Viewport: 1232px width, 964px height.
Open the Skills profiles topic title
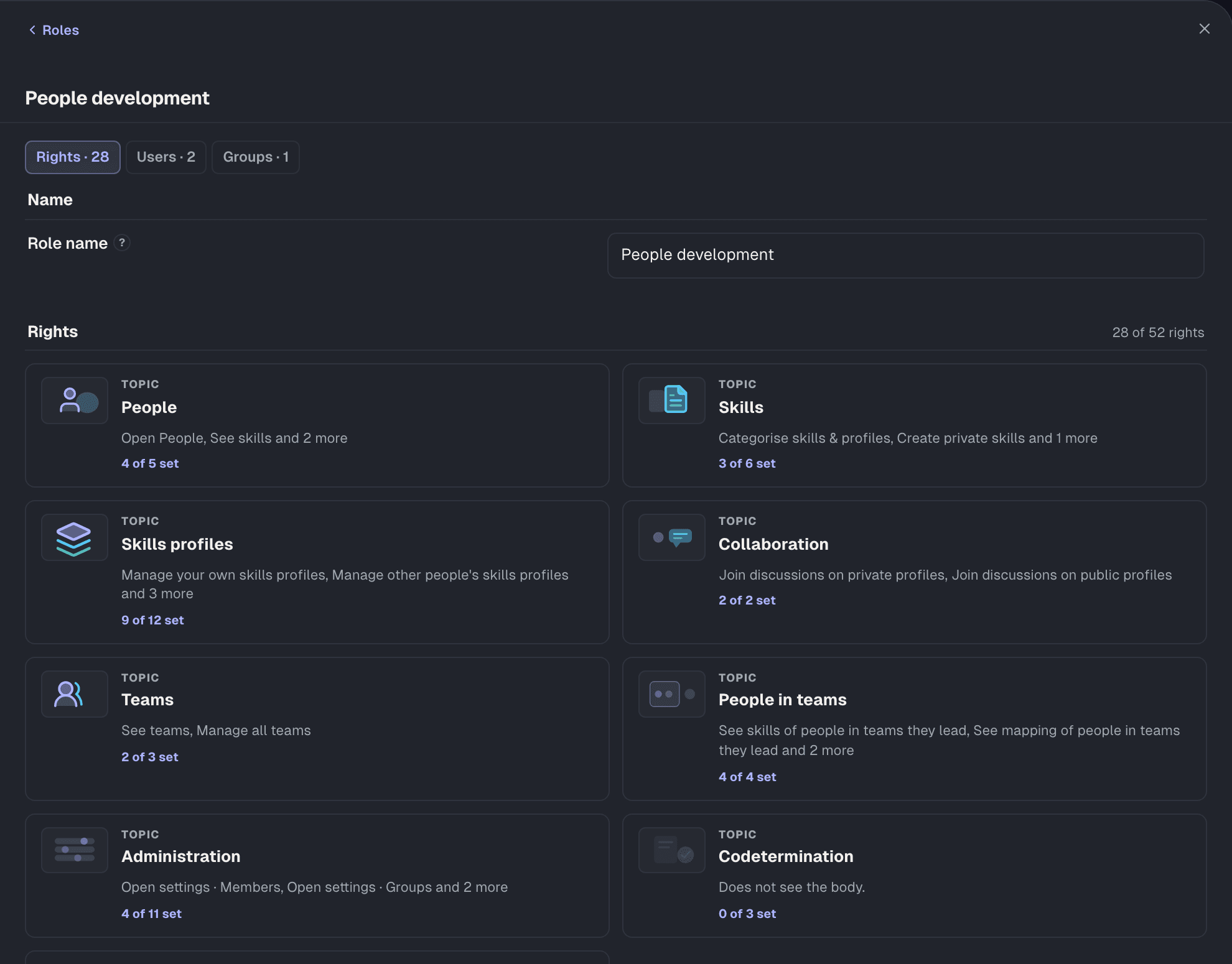177,544
